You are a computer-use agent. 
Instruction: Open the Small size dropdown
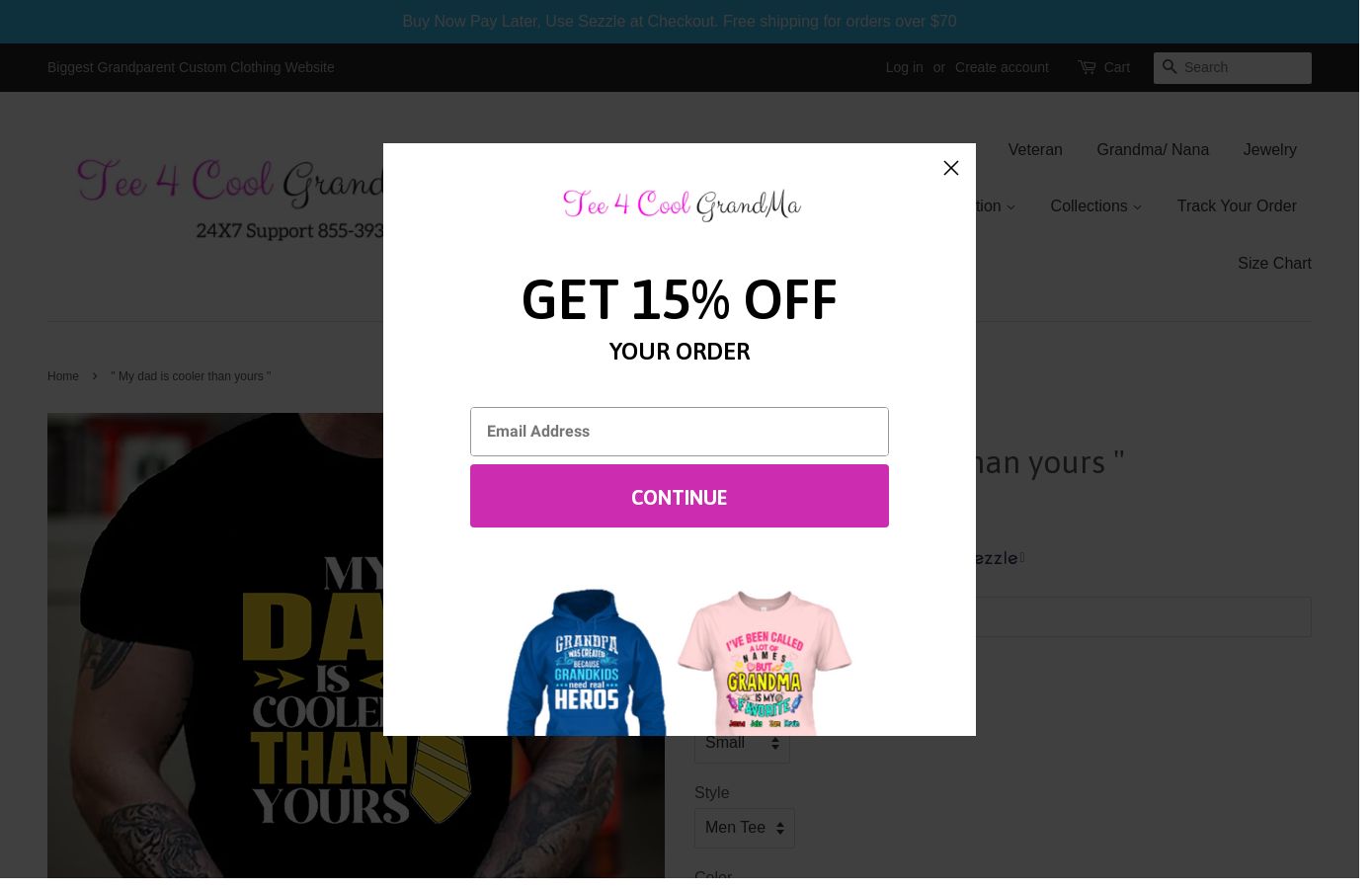(x=742, y=743)
